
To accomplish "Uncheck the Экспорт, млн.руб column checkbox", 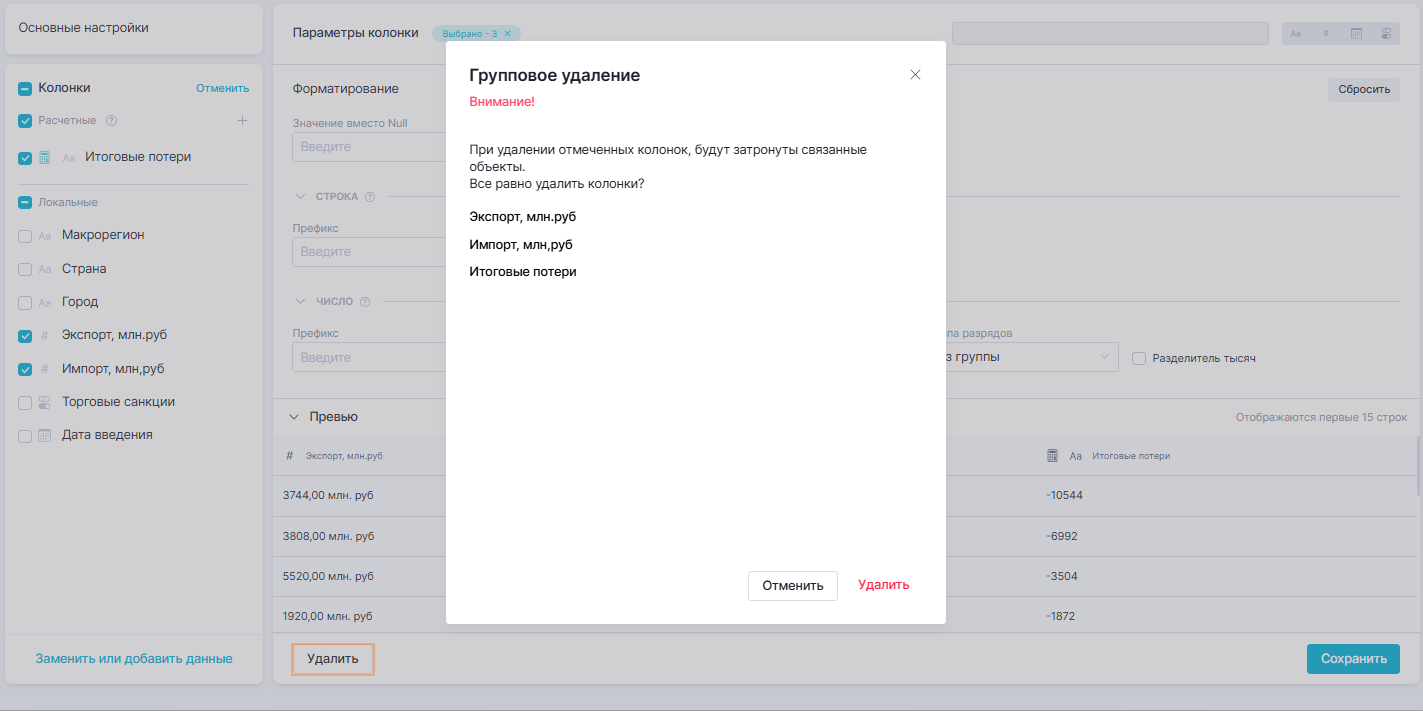I will [25, 337].
